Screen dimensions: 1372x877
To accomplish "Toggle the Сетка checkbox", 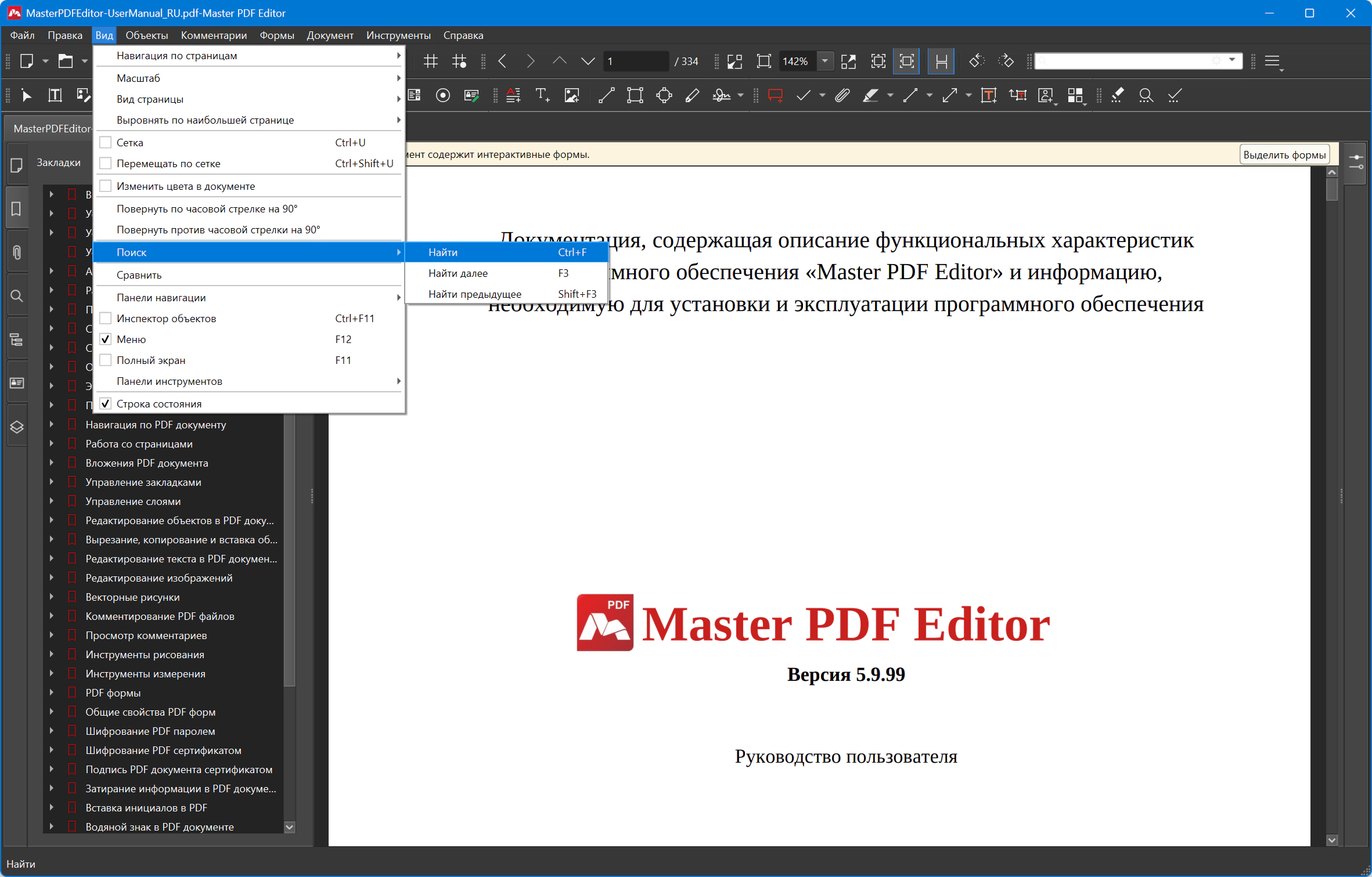I will point(106,142).
